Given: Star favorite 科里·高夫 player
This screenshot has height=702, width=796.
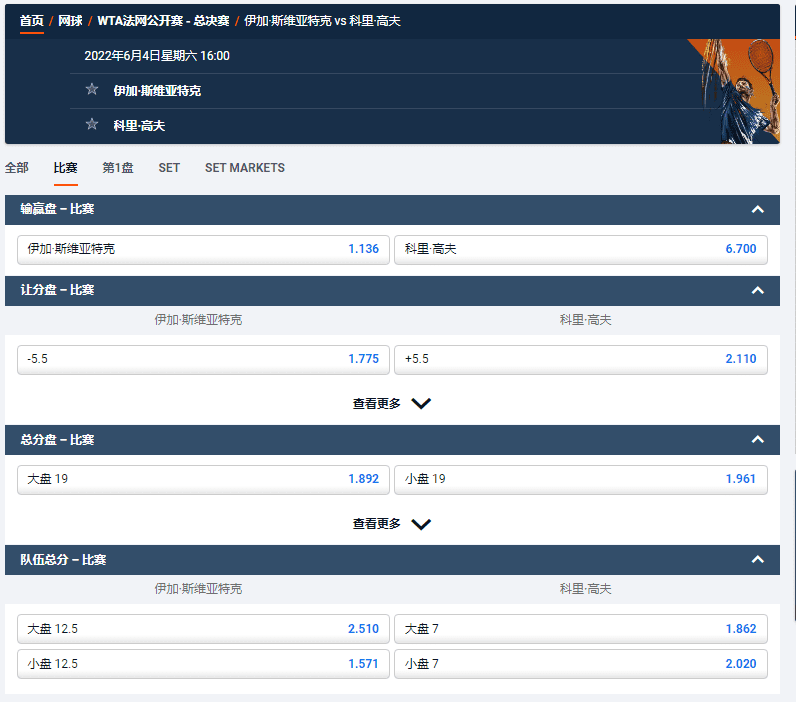Looking at the screenshot, I should [x=92, y=125].
